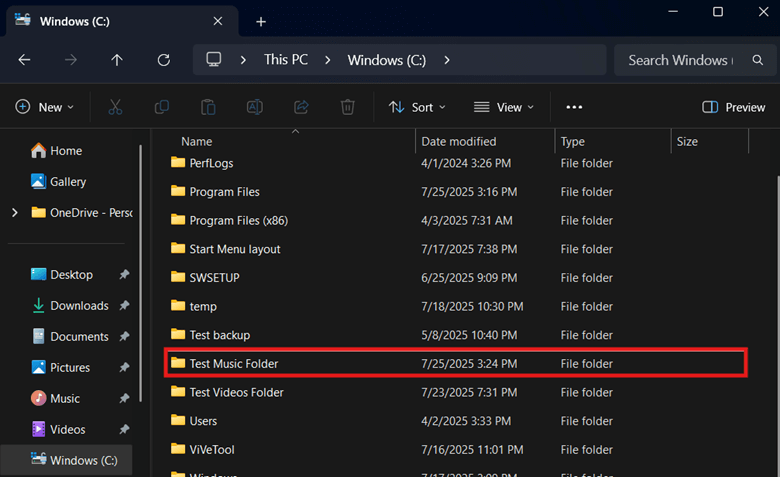
Task: Click the Delete trash icon
Action: pyautogui.click(x=347, y=107)
